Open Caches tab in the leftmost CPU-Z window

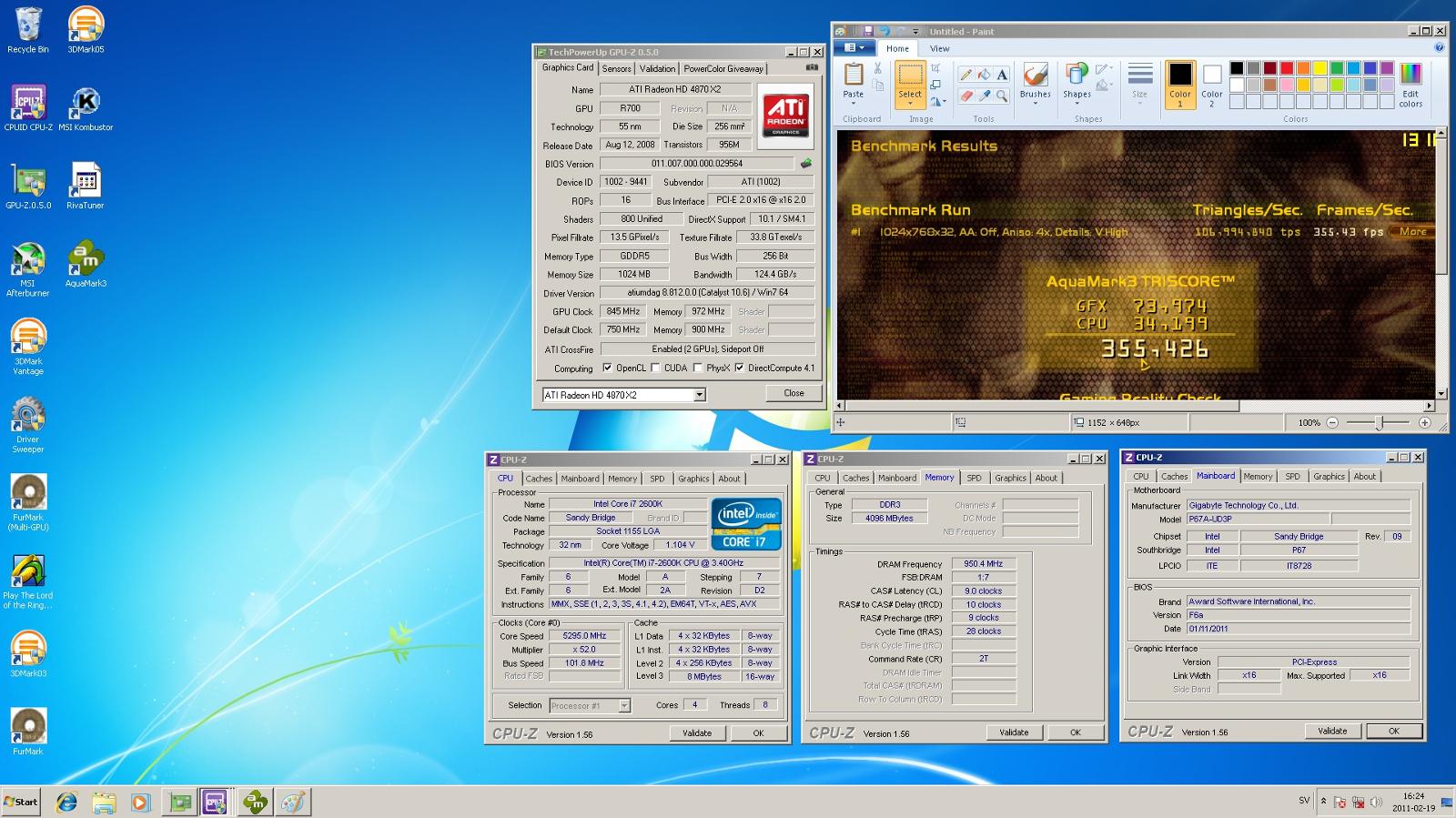[539, 479]
